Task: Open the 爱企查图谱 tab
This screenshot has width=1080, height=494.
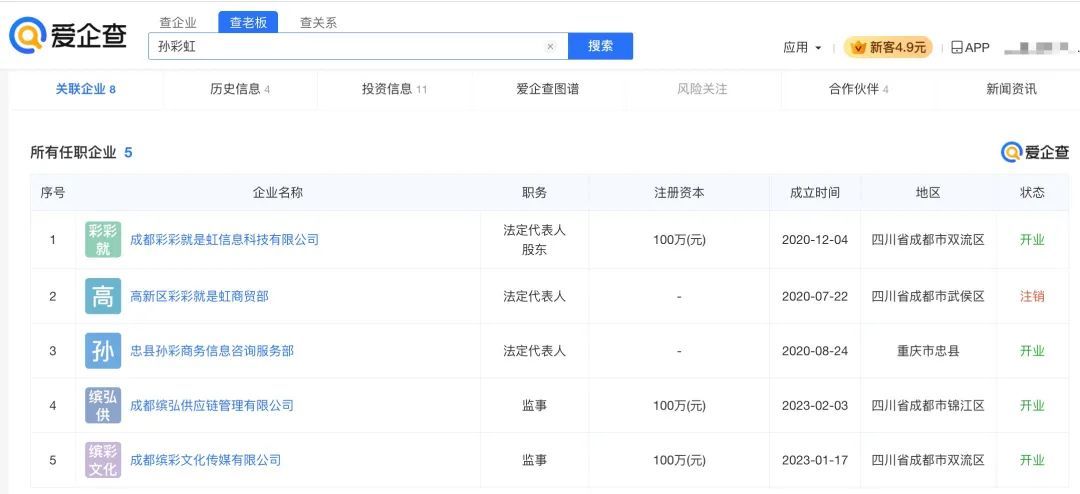Action: click(x=547, y=89)
